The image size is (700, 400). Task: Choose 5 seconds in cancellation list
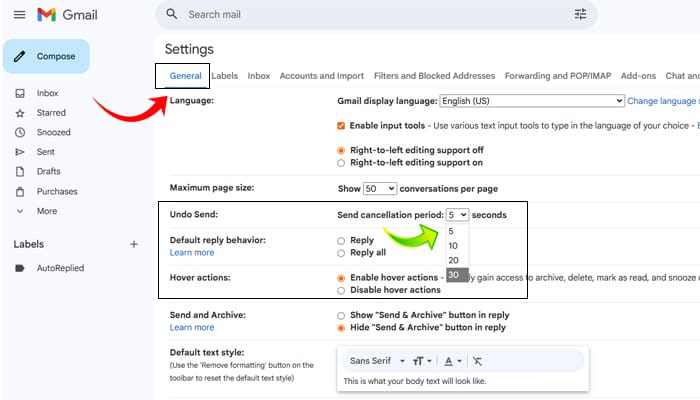(457, 231)
